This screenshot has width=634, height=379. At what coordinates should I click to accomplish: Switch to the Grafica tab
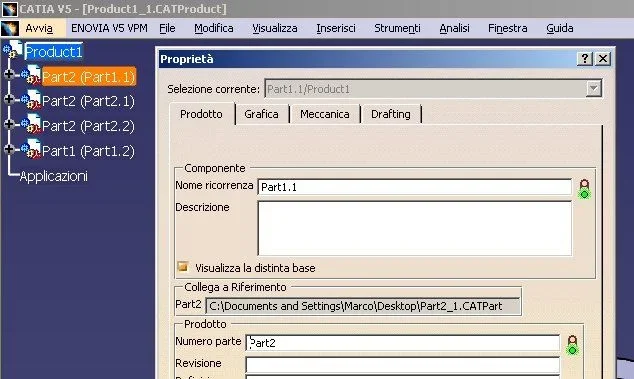[x=261, y=114]
